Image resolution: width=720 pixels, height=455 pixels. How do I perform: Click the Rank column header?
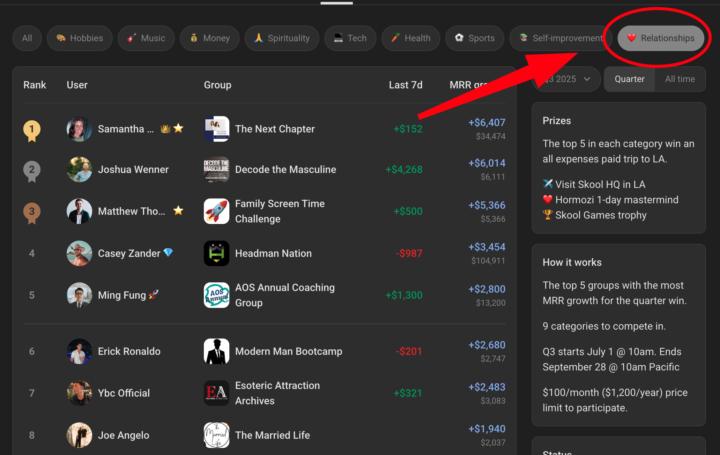pyautogui.click(x=34, y=85)
